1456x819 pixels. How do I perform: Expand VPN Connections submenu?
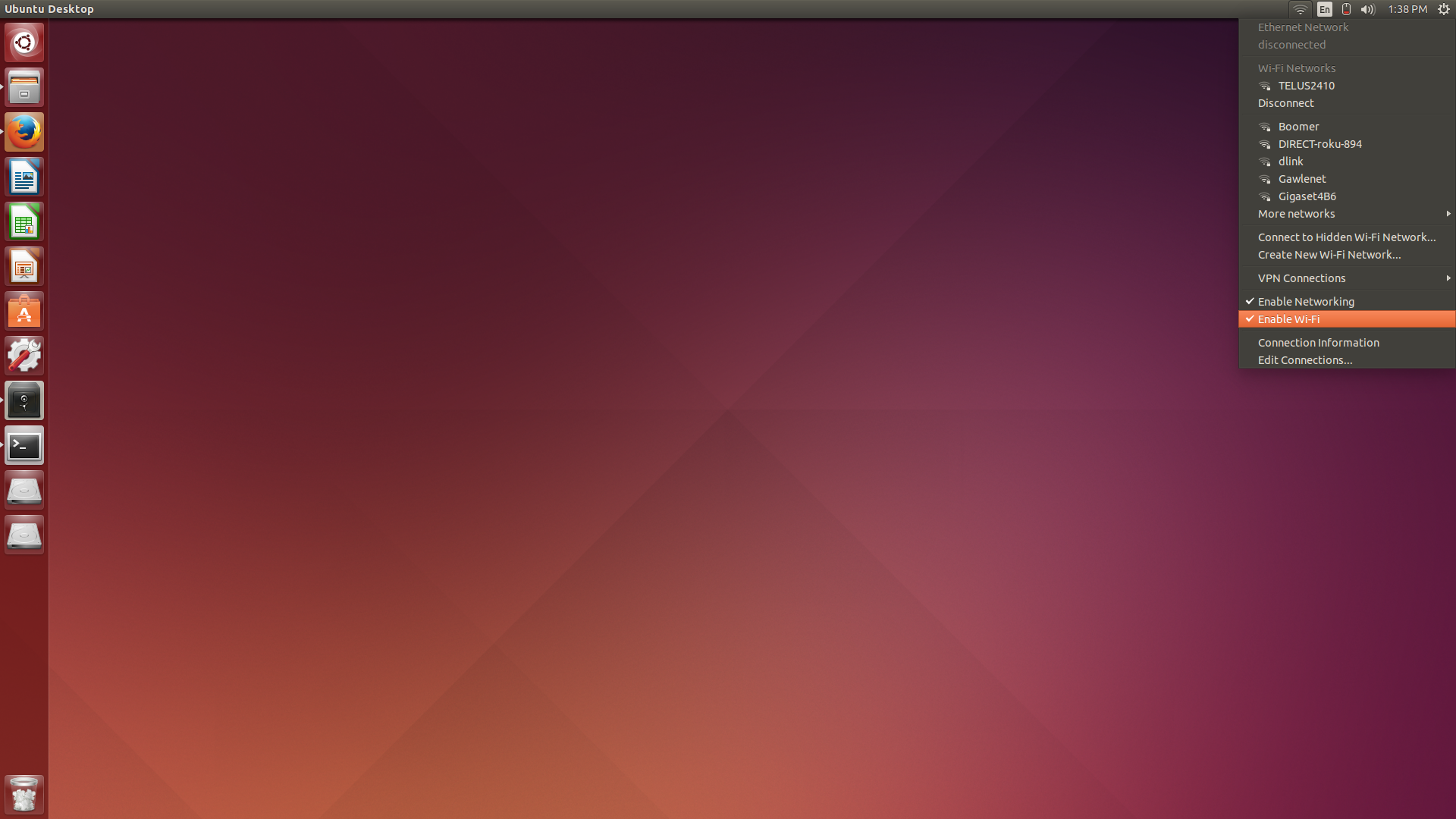1447,278
